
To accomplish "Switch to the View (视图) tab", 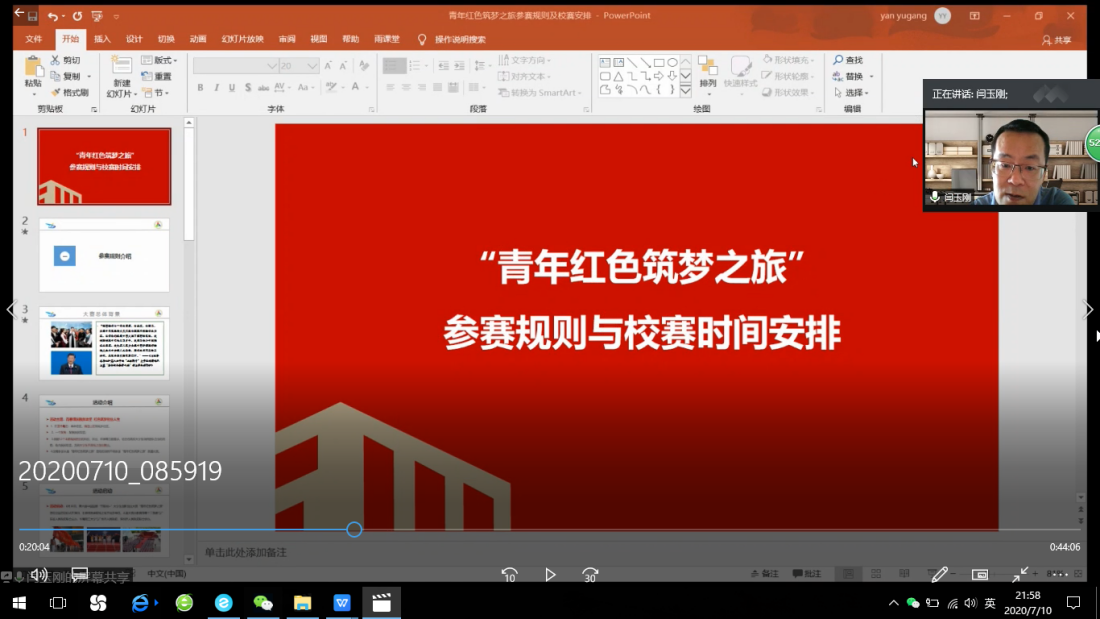I will pos(318,39).
